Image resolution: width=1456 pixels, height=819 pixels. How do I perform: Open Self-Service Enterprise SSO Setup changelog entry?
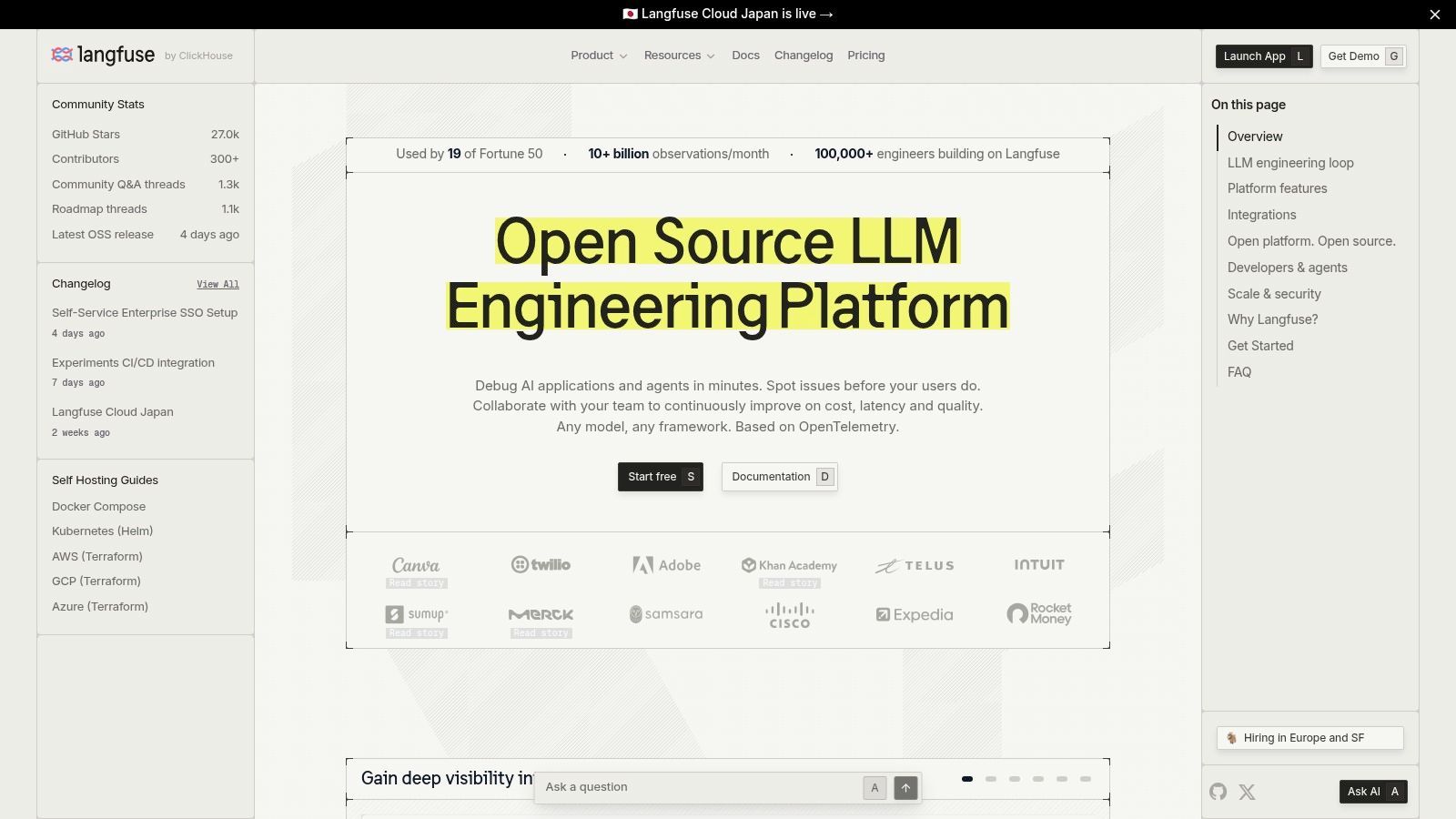coord(145,322)
